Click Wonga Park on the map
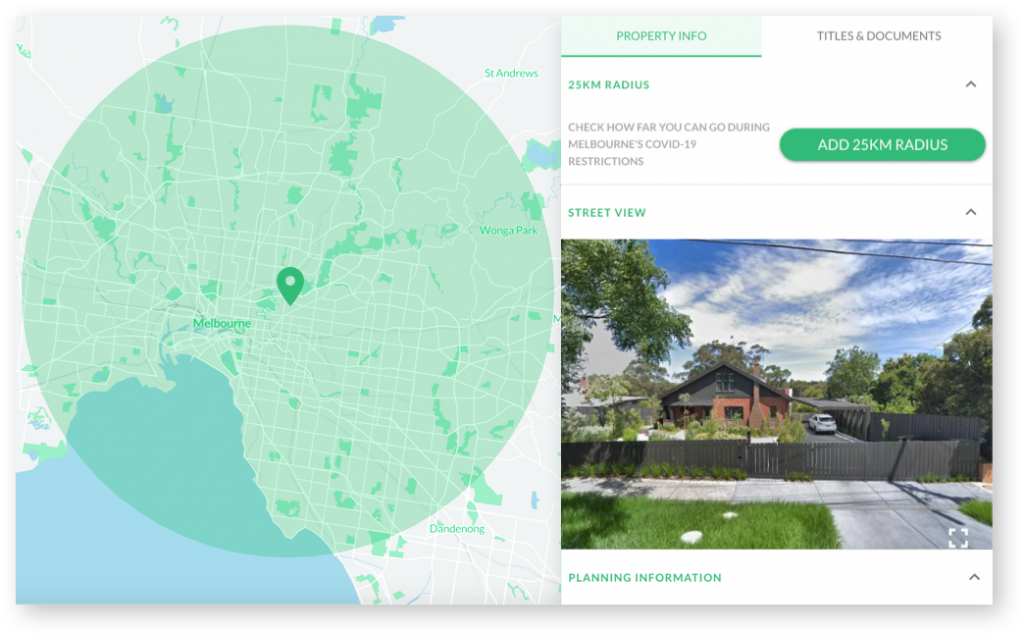This screenshot has width=1024, height=636. tap(508, 229)
